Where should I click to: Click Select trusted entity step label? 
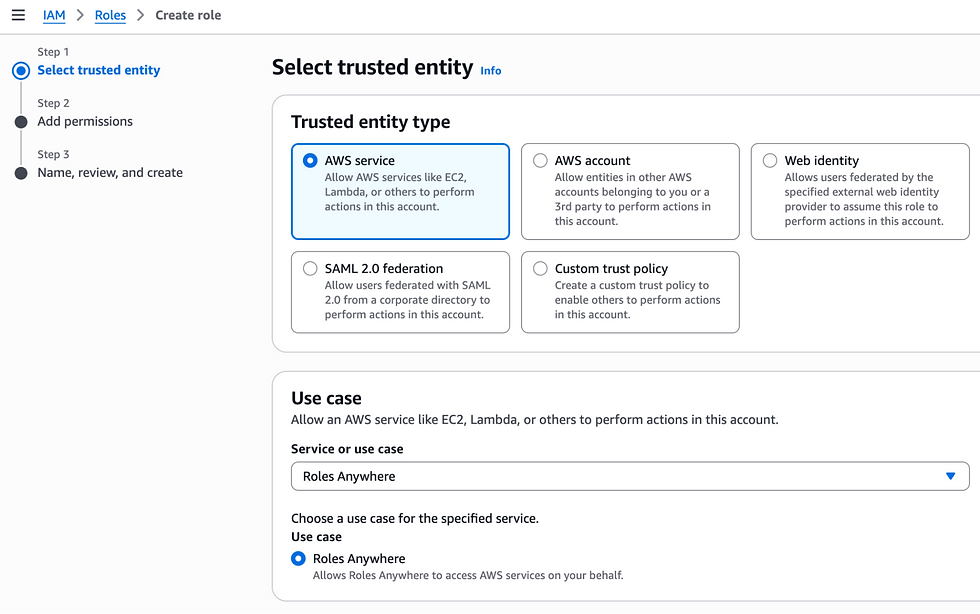[98, 70]
